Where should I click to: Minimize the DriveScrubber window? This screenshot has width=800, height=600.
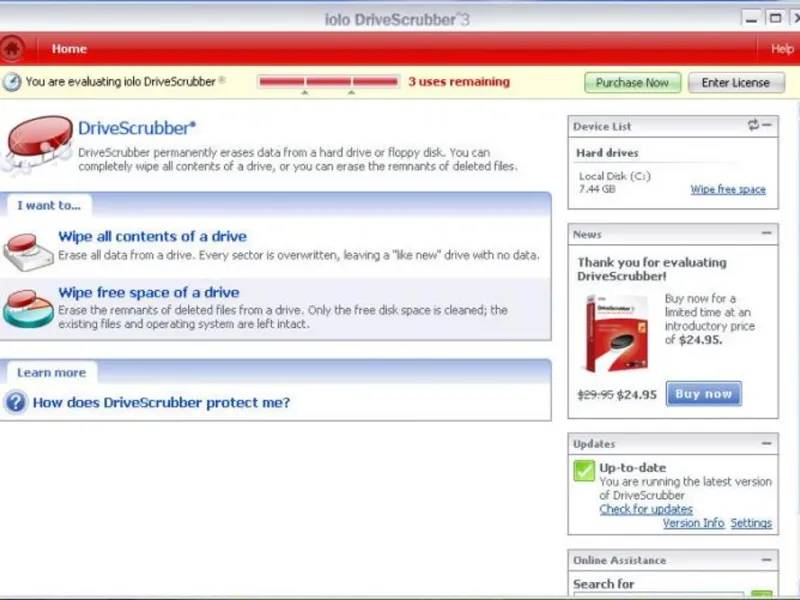[751, 19]
